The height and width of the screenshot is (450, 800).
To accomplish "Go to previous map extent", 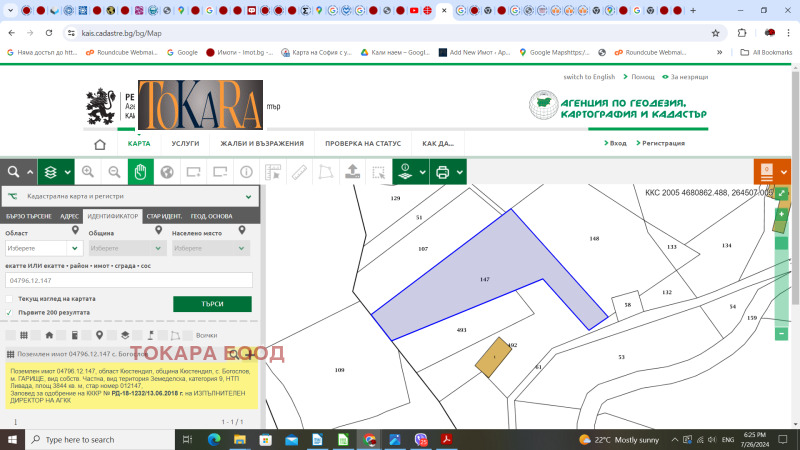I will click(193, 172).
